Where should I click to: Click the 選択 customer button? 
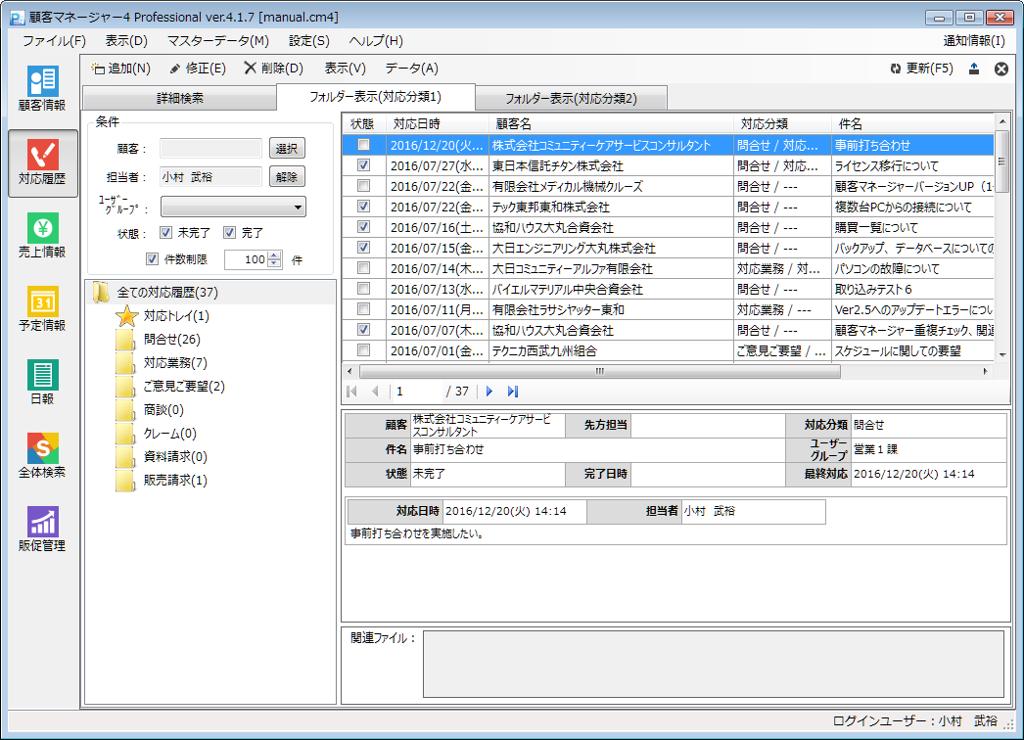[287, 149]
